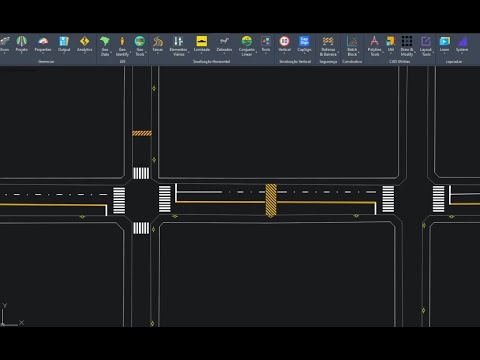The width and height of the screenshot is (480, 360).
Task: Select the orange hatched speed bump in drawing
Action: click(142, 133)
